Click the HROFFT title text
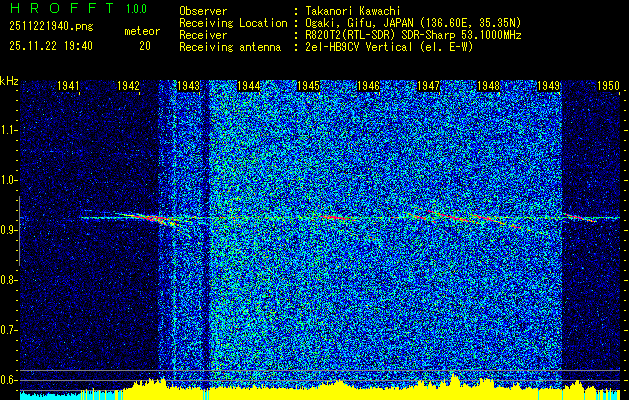Image resolution: width=629 pixels, height=400 pixels. pos(62,8)
